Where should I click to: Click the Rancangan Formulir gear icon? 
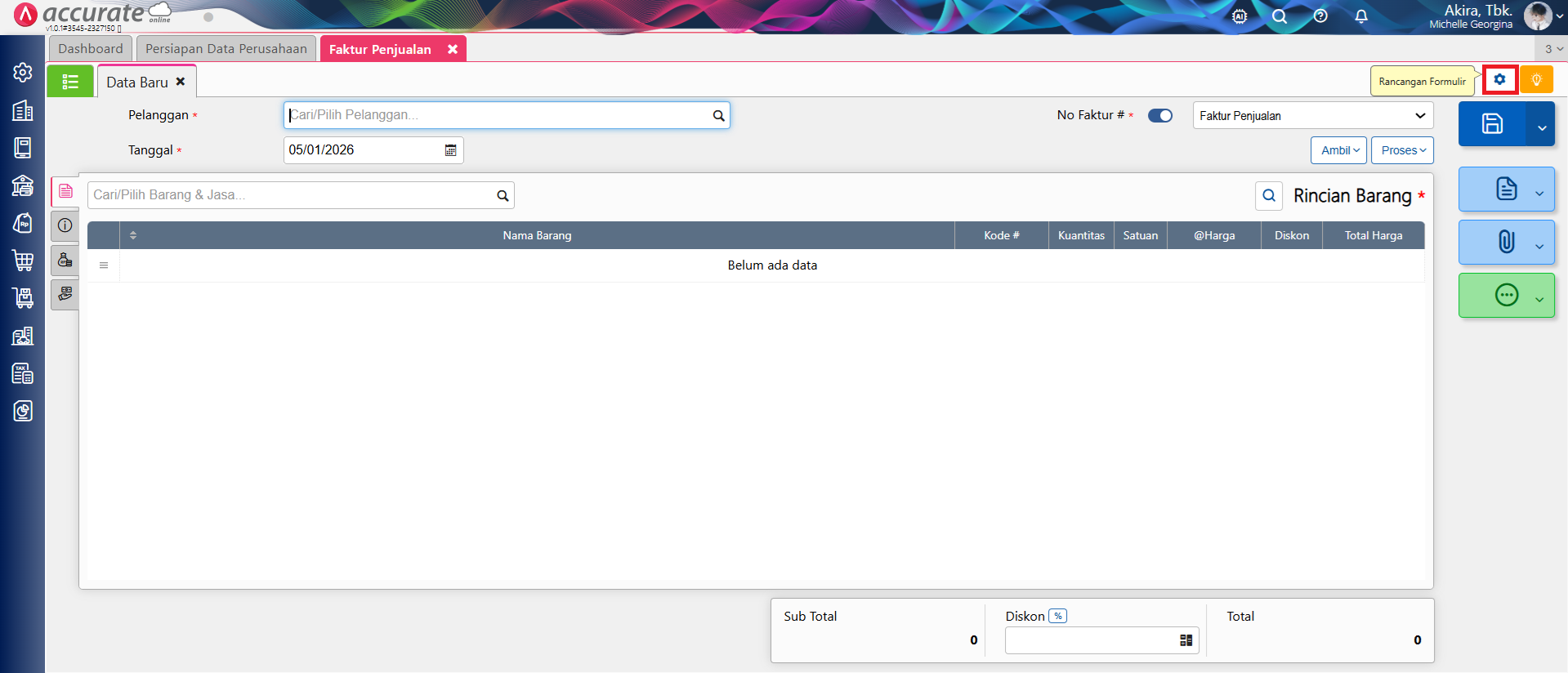coord(1499,80)
